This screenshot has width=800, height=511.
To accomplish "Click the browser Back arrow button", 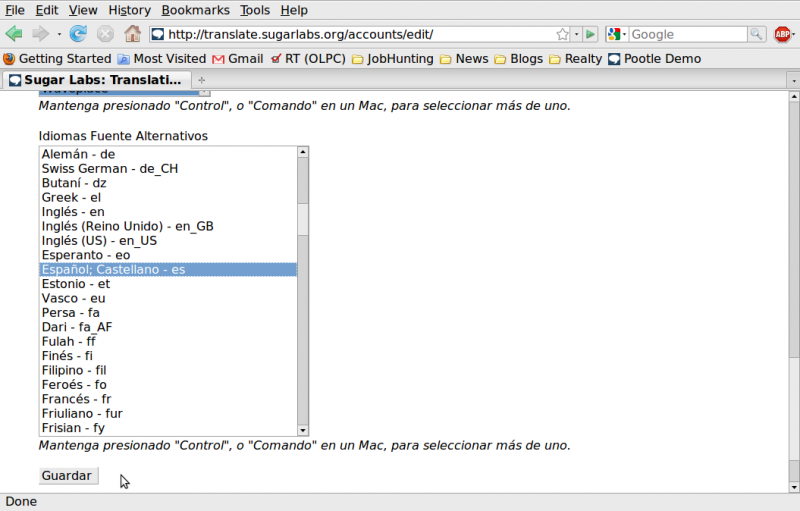I will 15,34.
